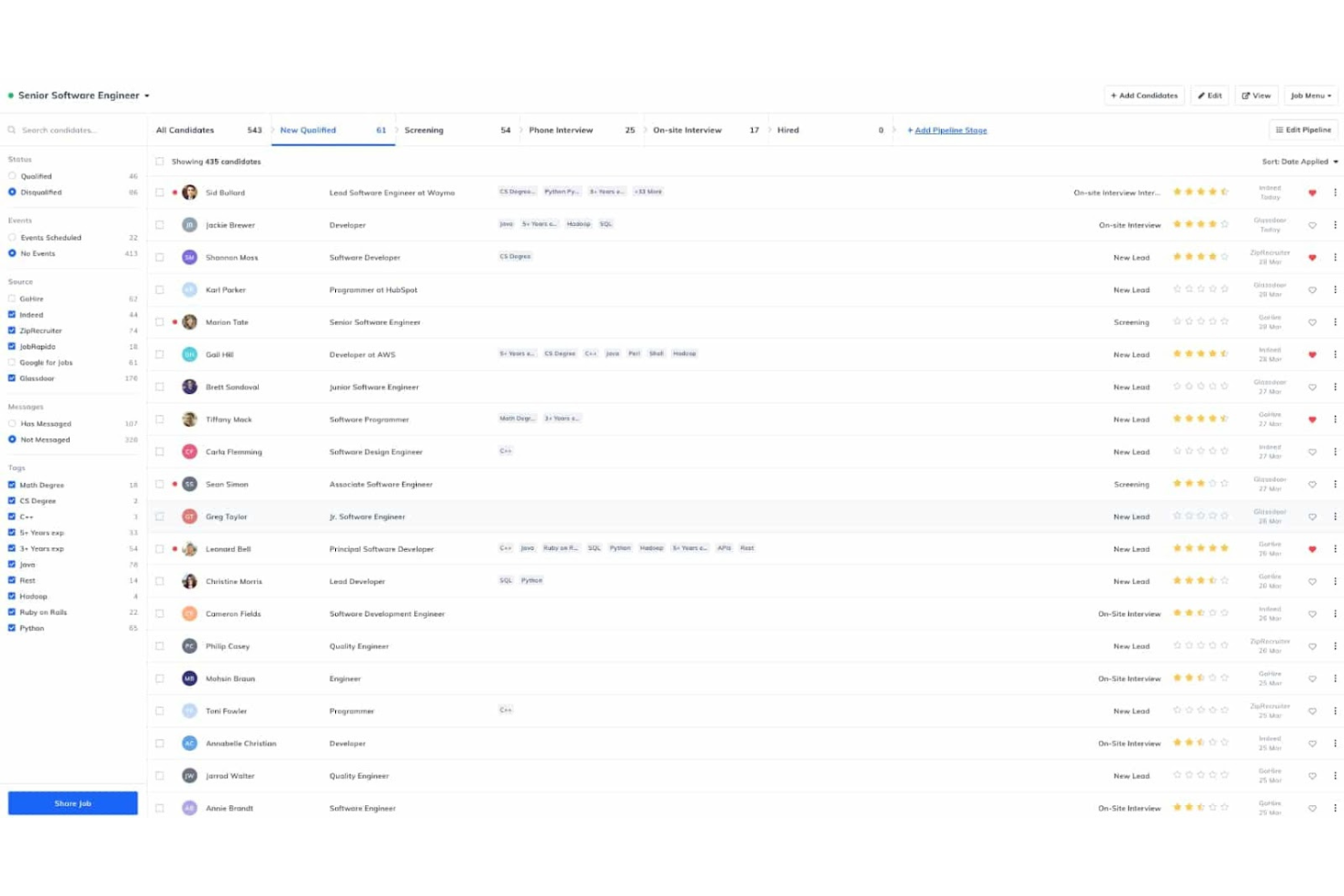Viewport: 1344px width, 896px height.
Task: Select the Events Scheduled radio option
Action: 12,238
